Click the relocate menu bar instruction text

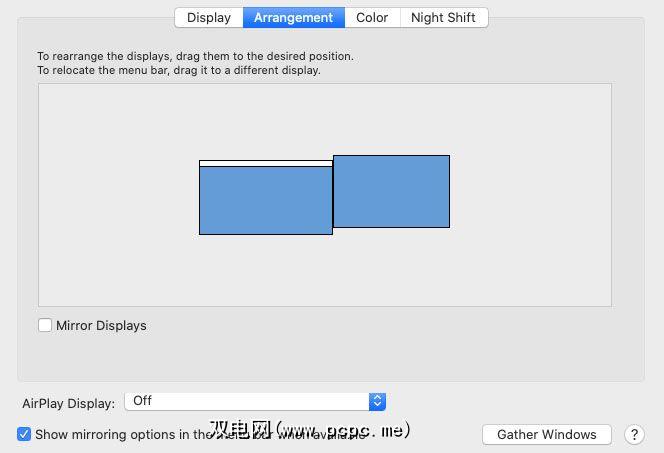(179, 70)
